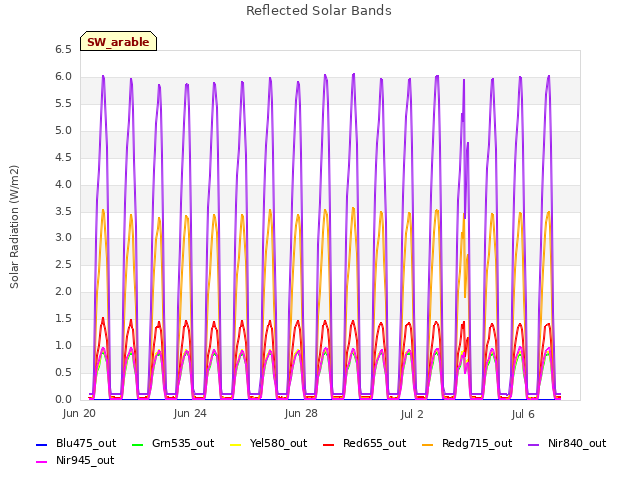Click the Reflected Solar Bands chart title
This screenshot has height=480, width=640.
click(319, 11)
